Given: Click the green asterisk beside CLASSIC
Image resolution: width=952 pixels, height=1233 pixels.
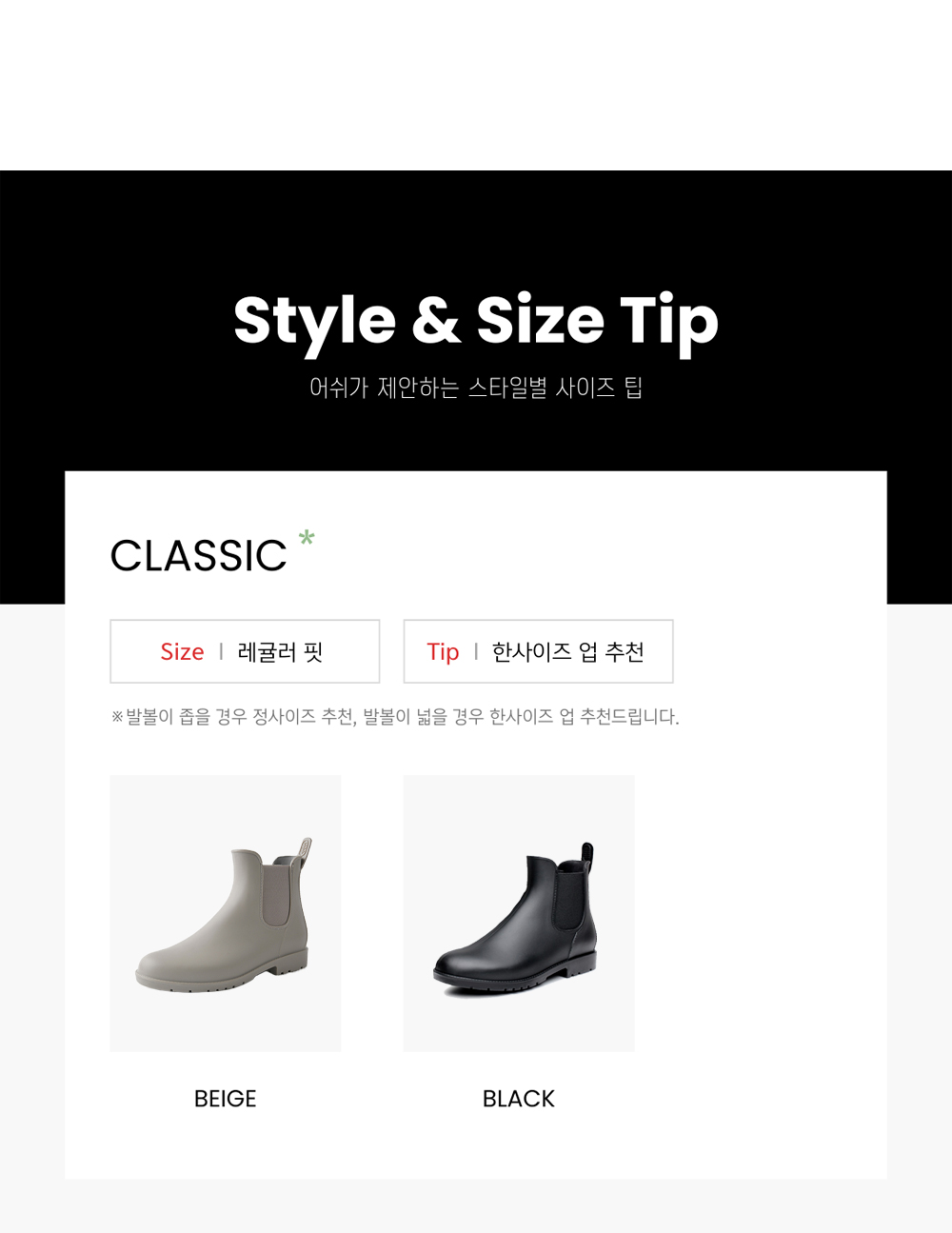Looking at the screenshot, I should pos(307,538).
